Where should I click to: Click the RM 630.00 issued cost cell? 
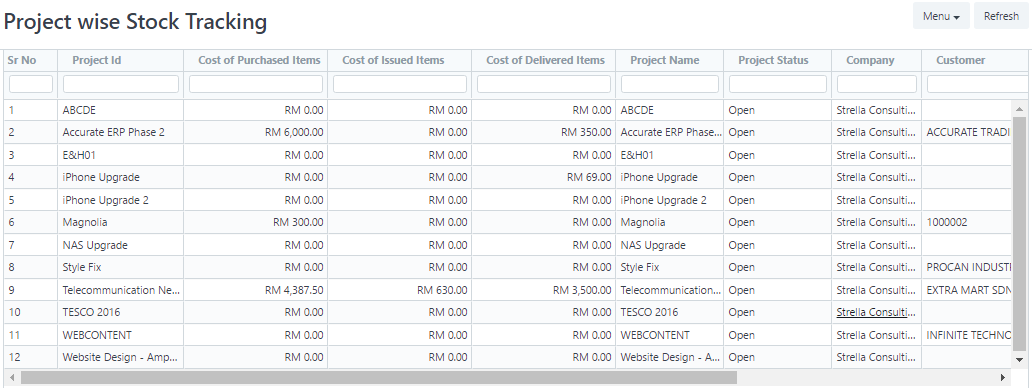coord(400,290)
